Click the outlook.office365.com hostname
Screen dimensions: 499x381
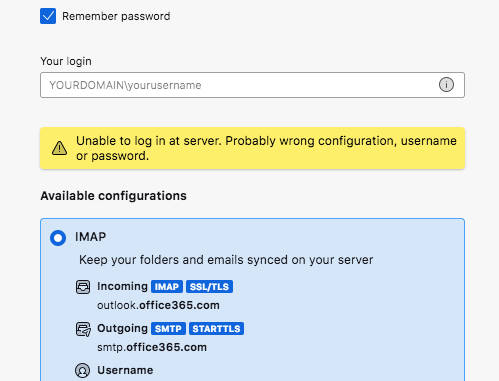158,305
